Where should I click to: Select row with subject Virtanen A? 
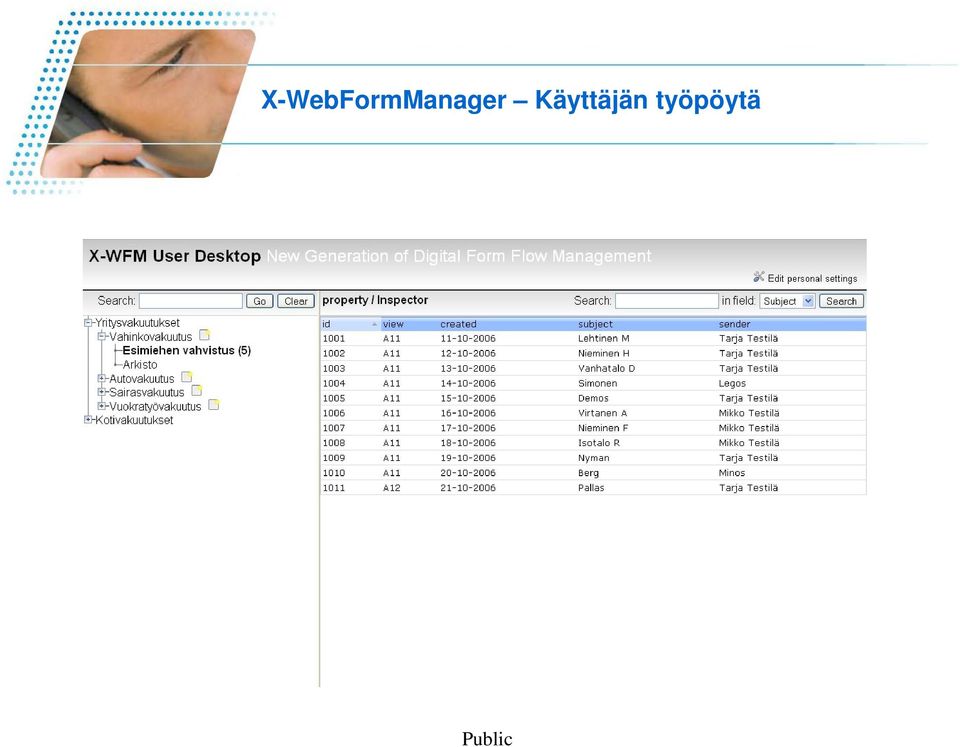click(593, 413)
